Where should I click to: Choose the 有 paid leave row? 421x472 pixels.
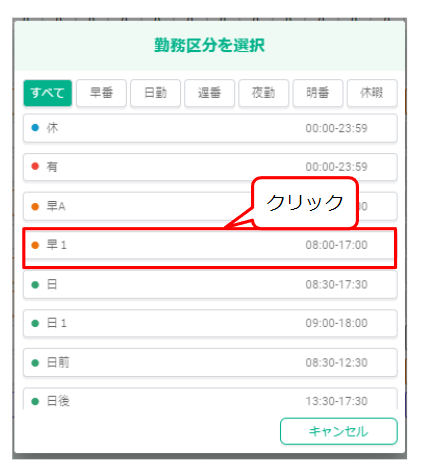click(x=210, y=167)
